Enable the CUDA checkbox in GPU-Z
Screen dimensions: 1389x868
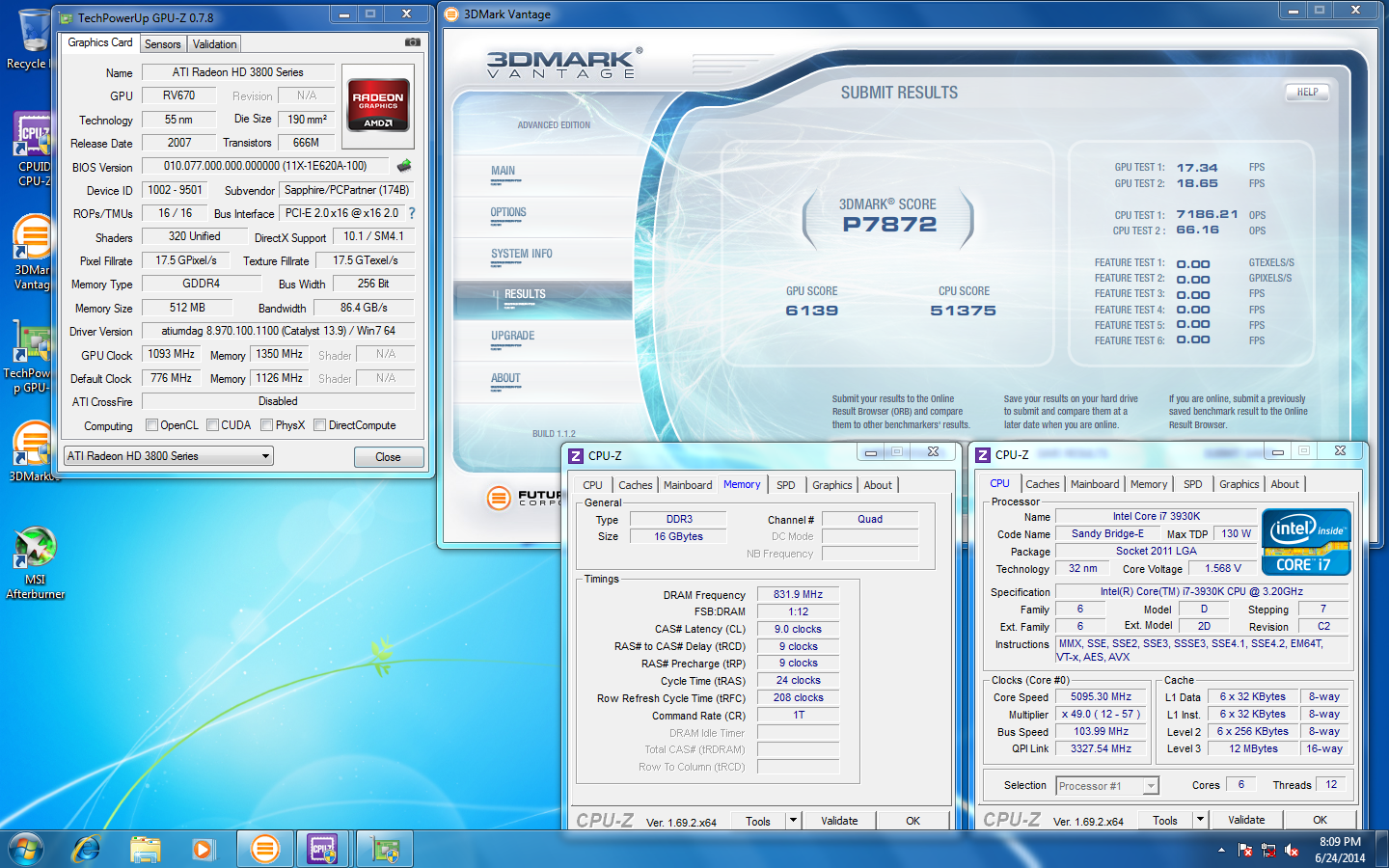[212, 425]
